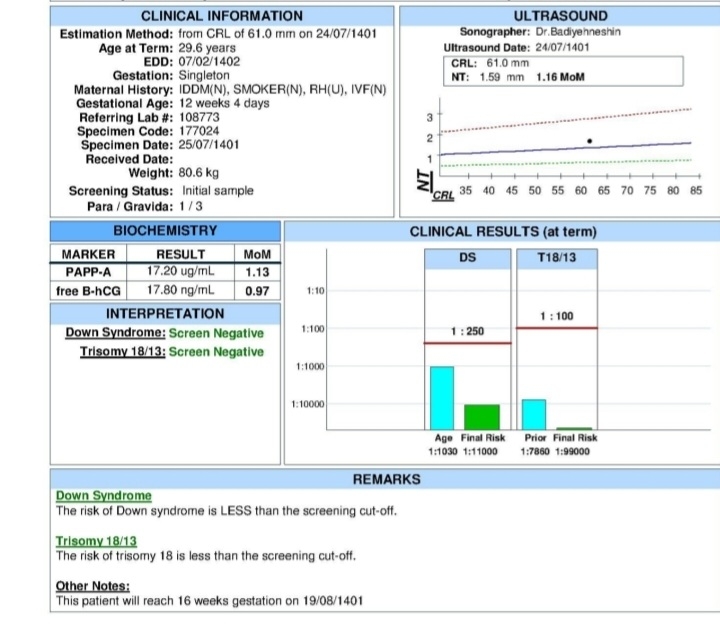
Task: Click the DS column header in results chart
Action: point(467,257)
